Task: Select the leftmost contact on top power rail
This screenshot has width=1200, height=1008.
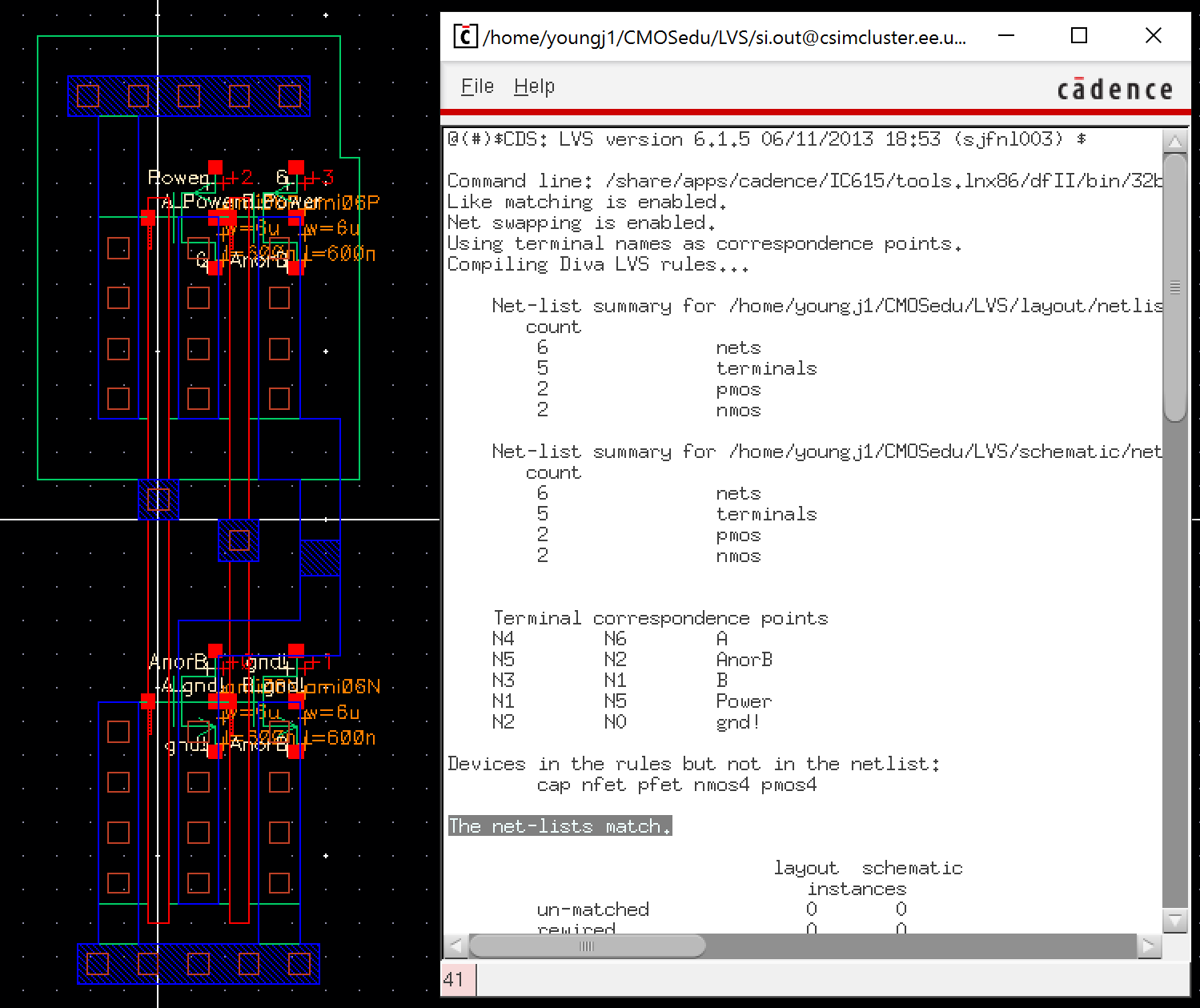Action: [88, 96]
